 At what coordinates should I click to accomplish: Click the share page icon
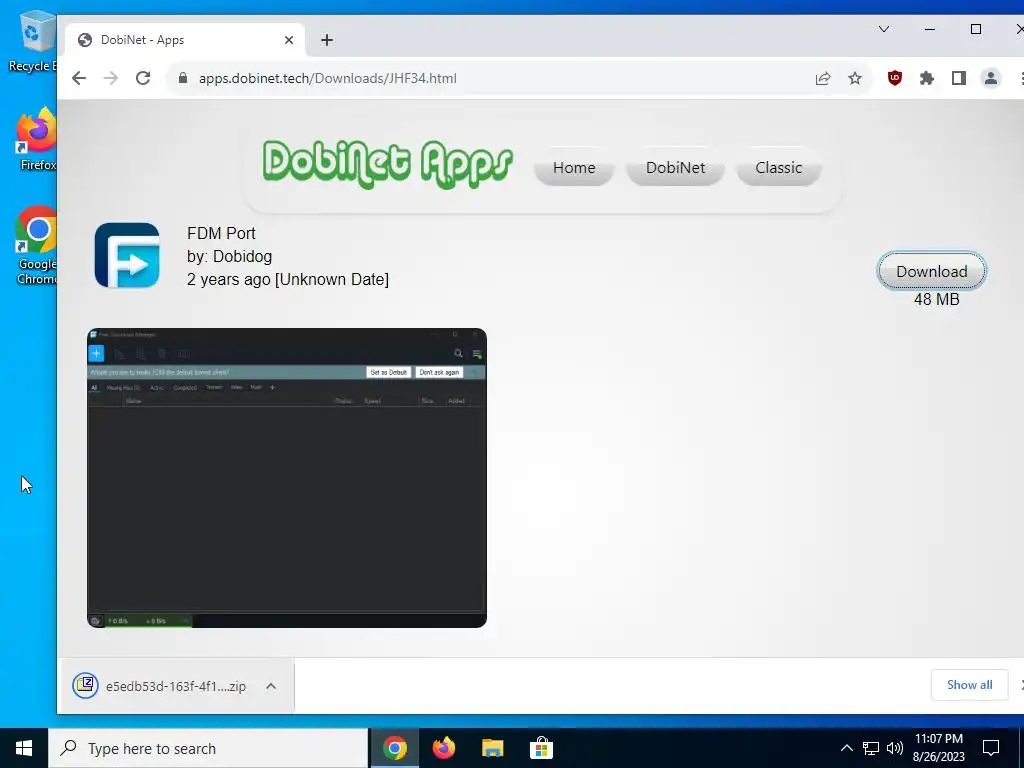point(823,78)
